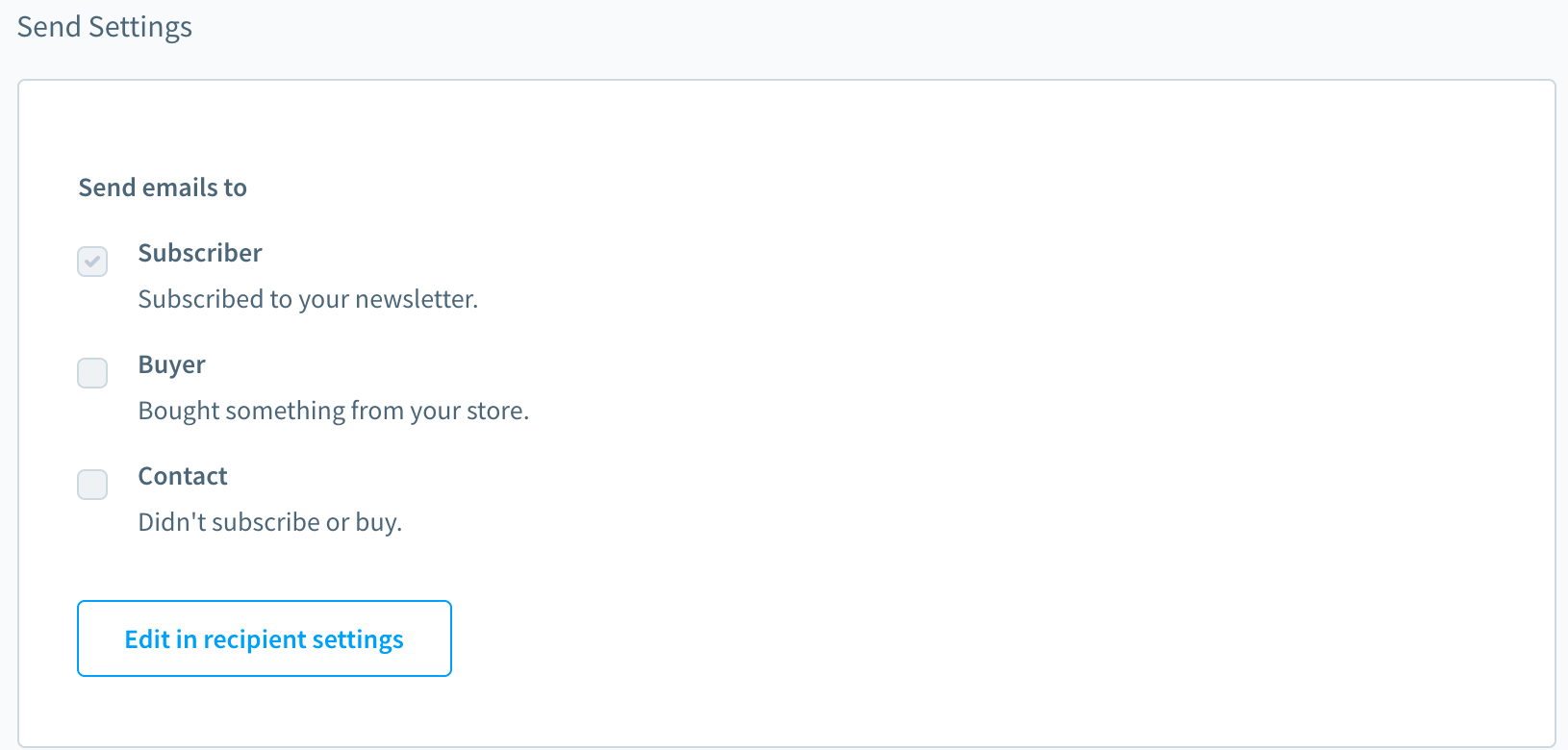Screen dimensions: 1568x750
Task: Uncheck the Subscriber checkbox
Action: (x=92, y=262)
